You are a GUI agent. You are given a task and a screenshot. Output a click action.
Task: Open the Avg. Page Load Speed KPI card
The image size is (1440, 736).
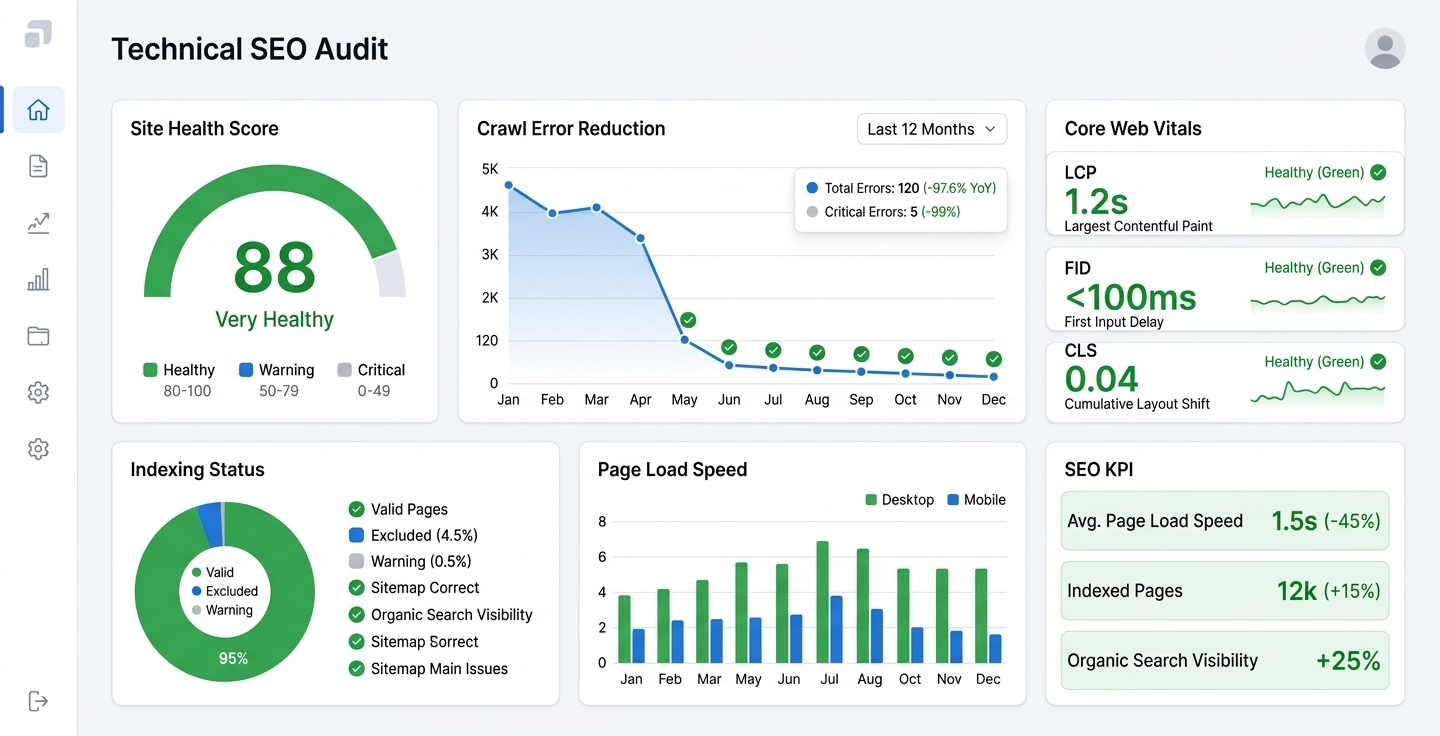(x=1225, y=521)
